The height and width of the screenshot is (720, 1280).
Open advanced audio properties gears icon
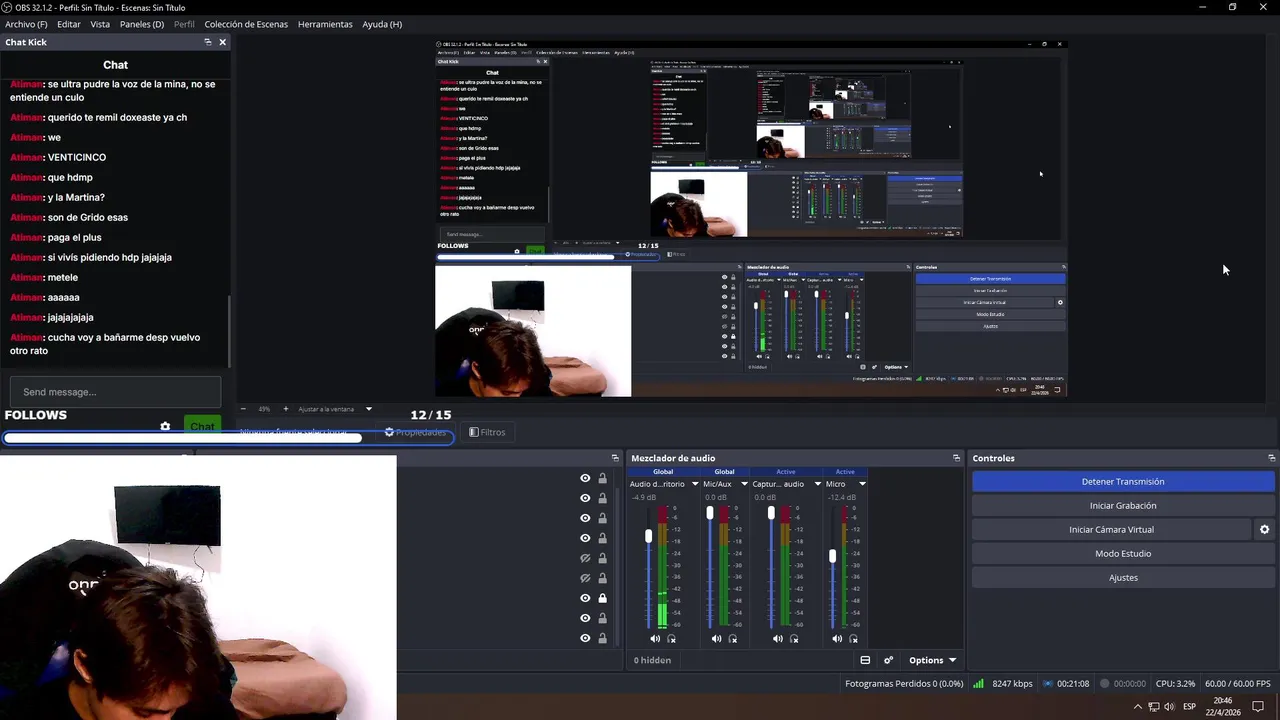tap(888, 660)
